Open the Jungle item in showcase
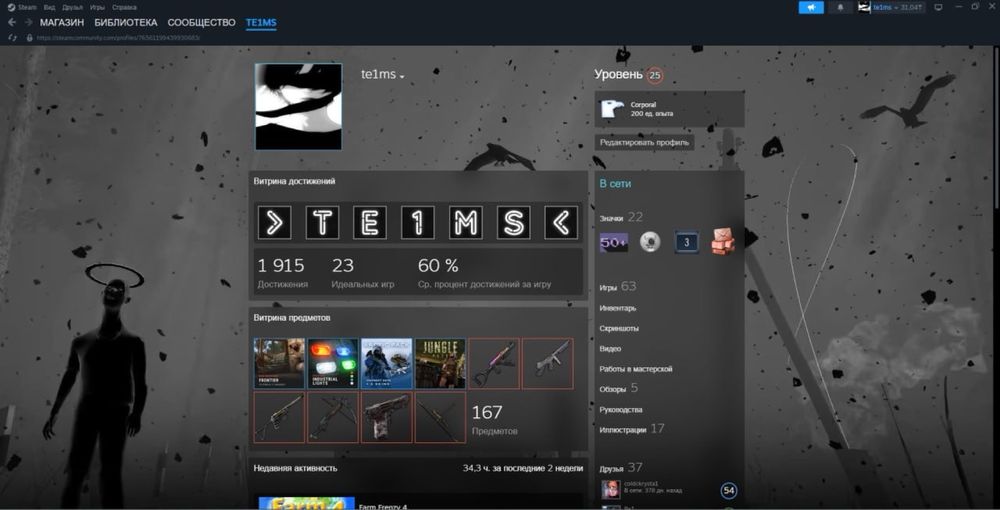The height and width of the screenshot is (510, 1000). coord(440,363)
